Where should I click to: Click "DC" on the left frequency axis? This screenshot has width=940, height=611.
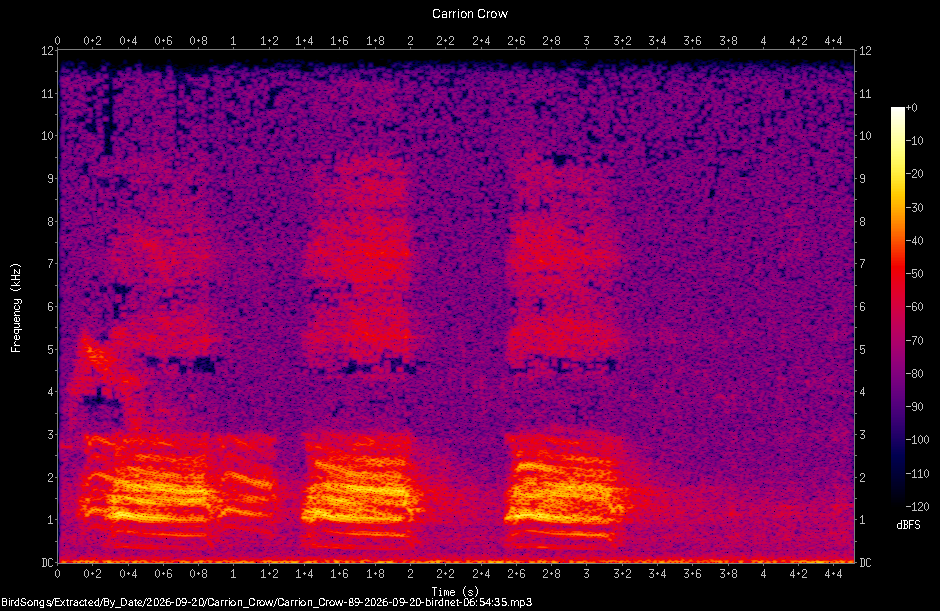click(47, 562)
